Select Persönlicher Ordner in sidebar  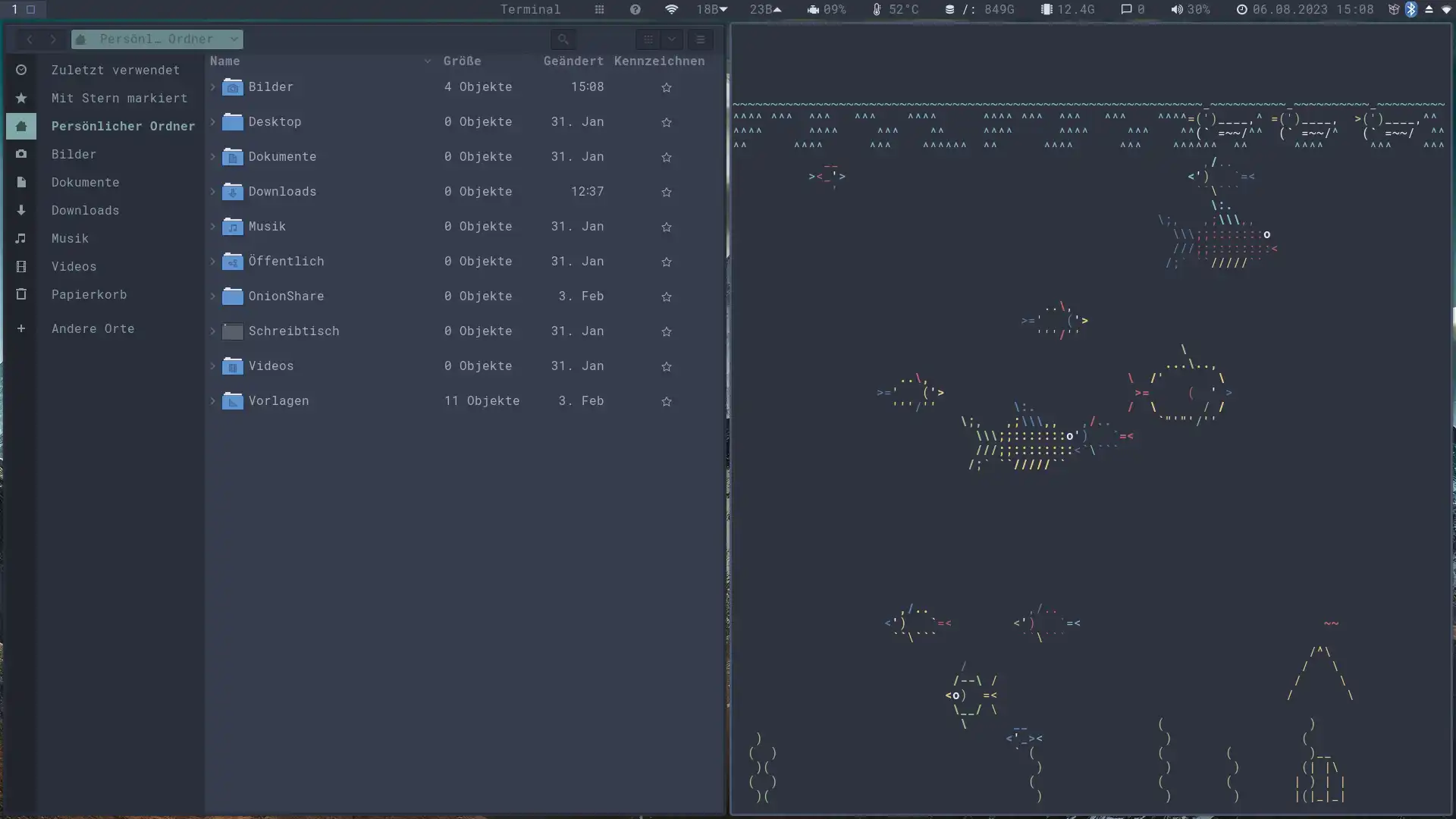point(123,125)
